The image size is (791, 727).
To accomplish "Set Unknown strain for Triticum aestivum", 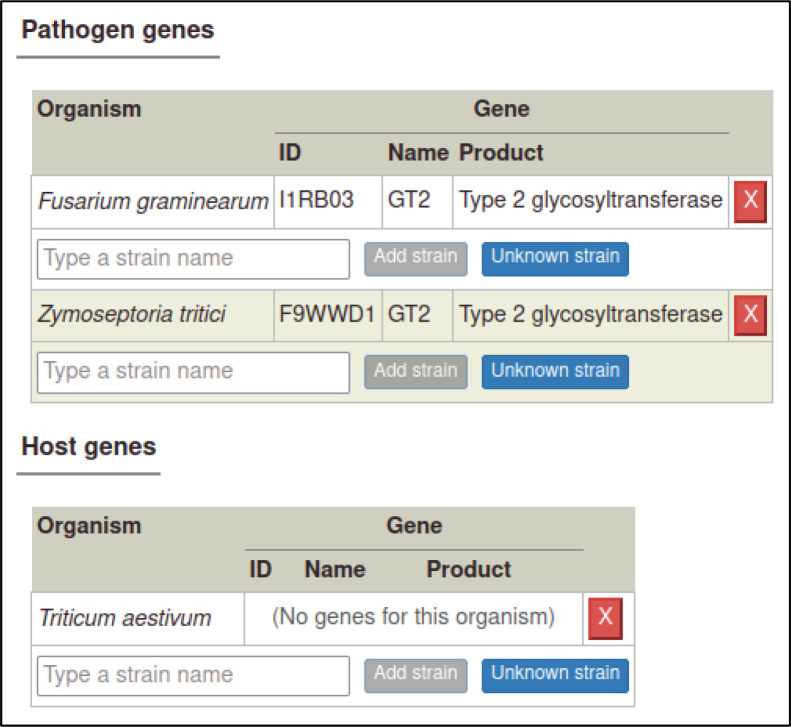I will [x=555, y=676].
